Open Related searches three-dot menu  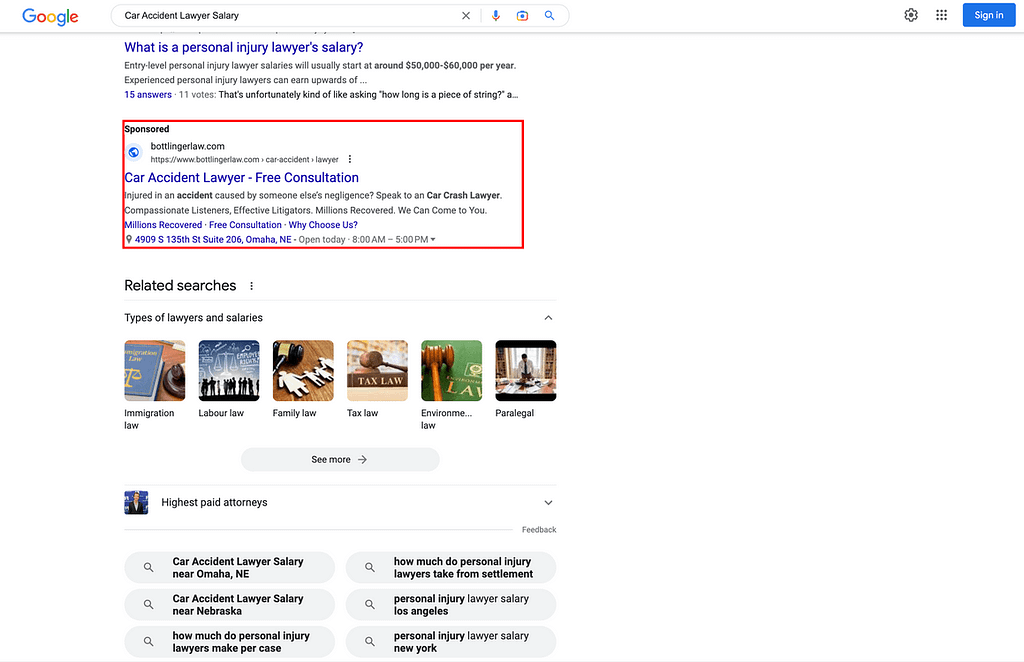click(251, 286)
